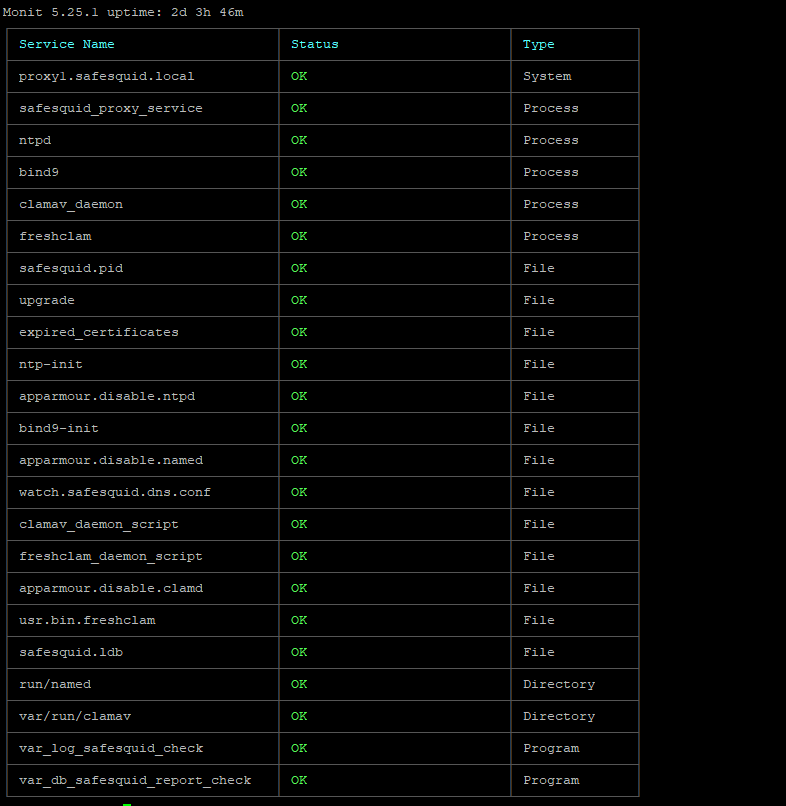Select the safesquid.pid entry
The width and height of the screenshot is (786, 806).
pos(71,268)
